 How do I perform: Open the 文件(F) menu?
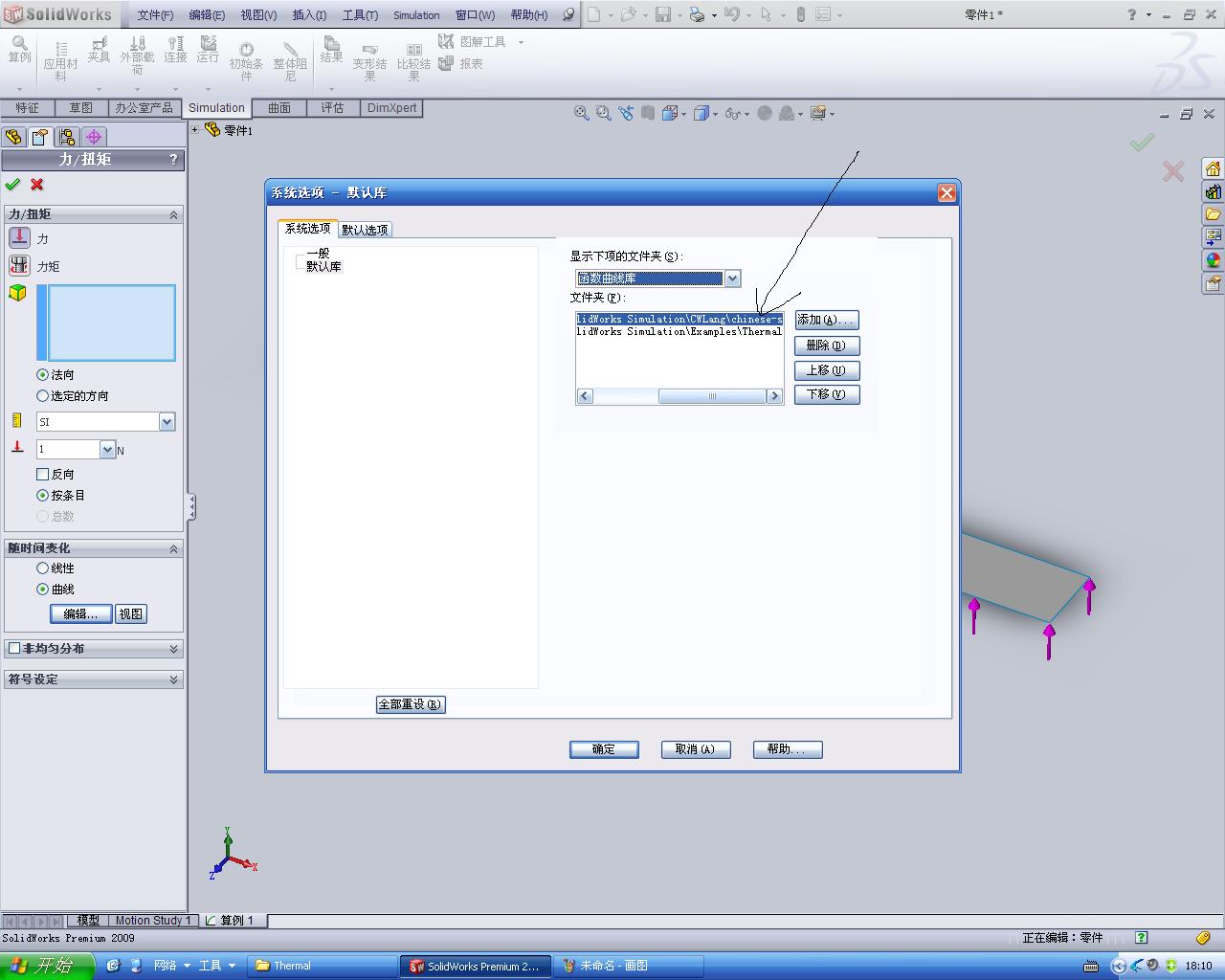pos(155,14)
